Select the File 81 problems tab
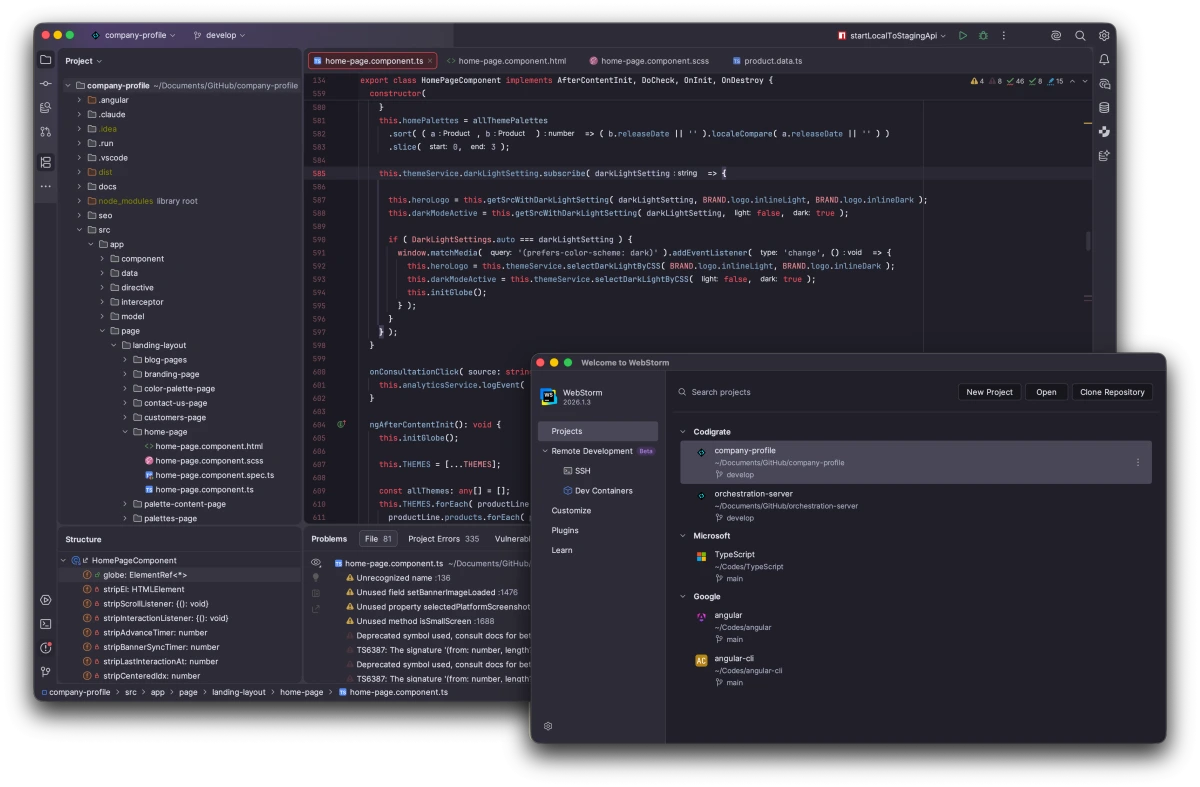 (378, 539)
